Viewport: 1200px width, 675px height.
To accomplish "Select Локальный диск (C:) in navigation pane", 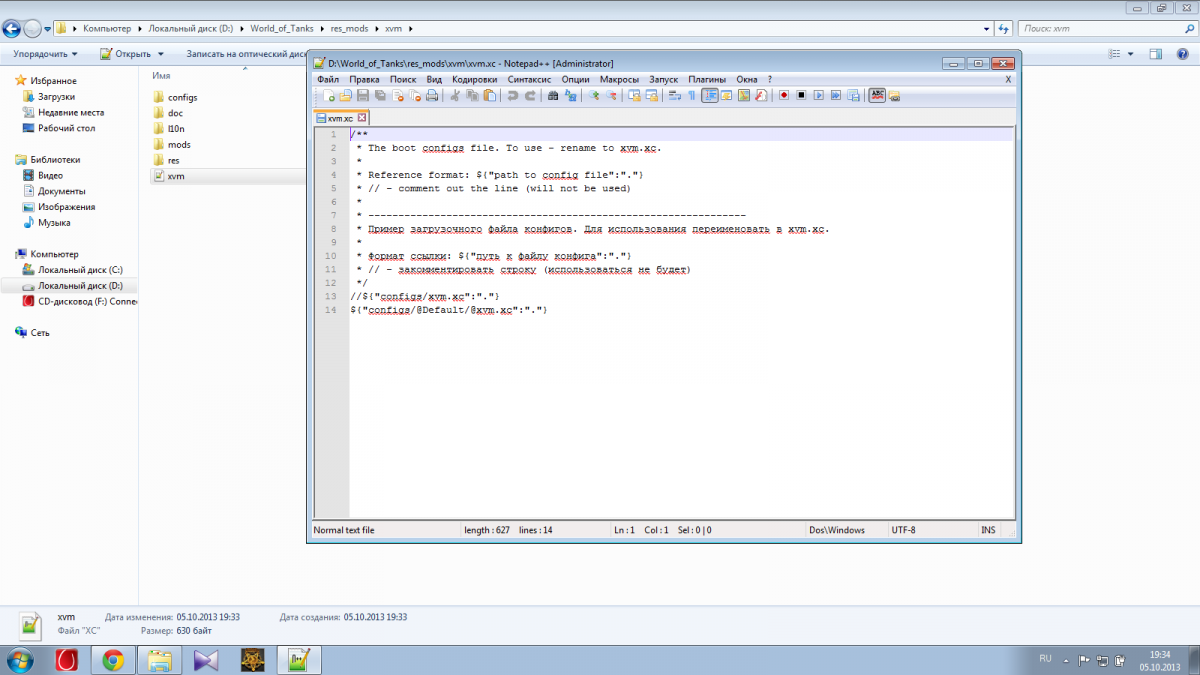I will 80,270.
